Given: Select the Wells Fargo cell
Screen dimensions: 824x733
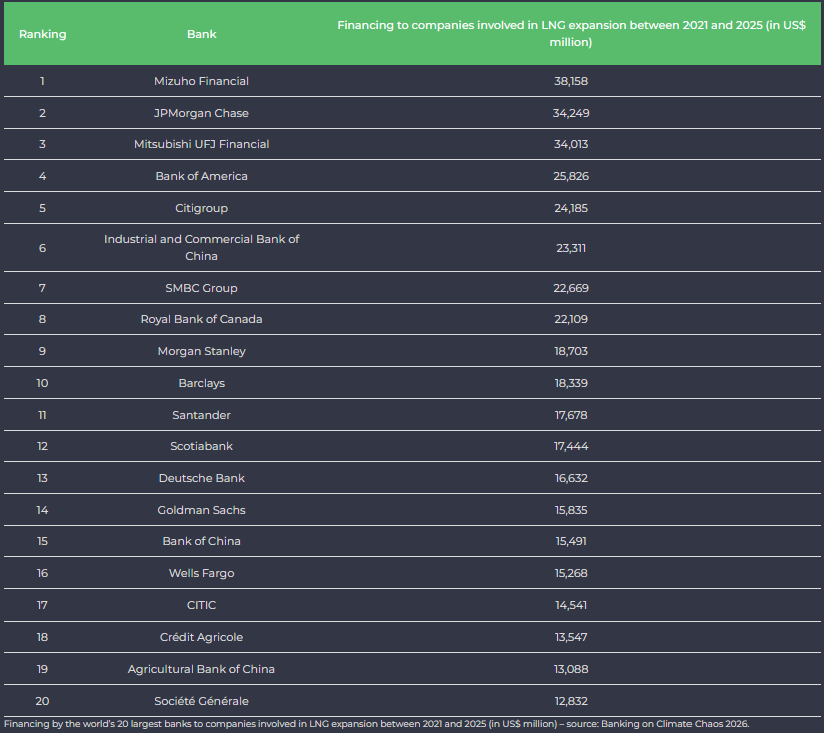Looking at the screenshot, I should coord(201,573).
